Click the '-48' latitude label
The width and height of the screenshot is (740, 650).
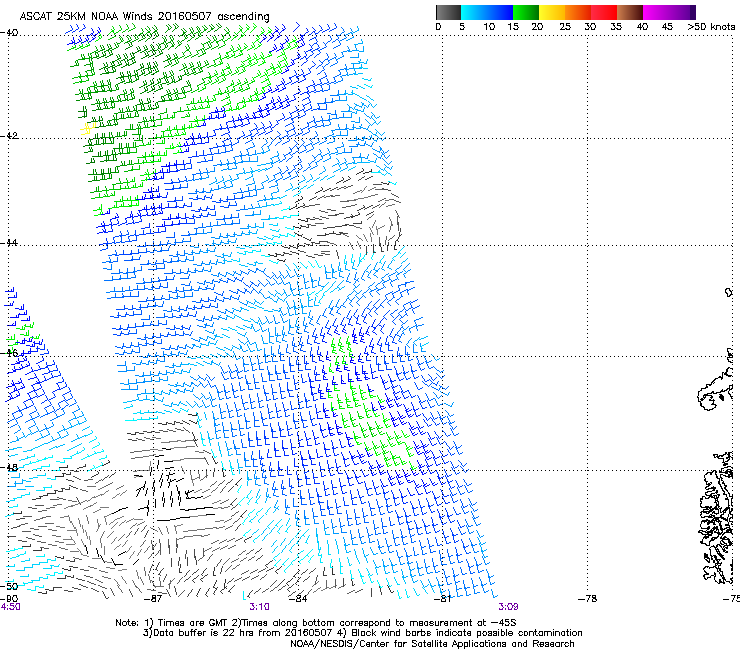(x=9, y=467)
